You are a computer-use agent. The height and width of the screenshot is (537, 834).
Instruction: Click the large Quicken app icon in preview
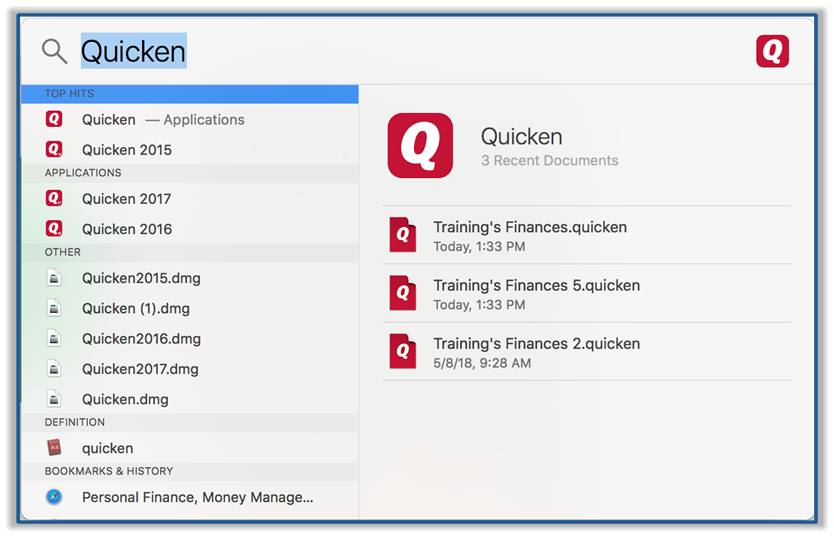[420, 146]
